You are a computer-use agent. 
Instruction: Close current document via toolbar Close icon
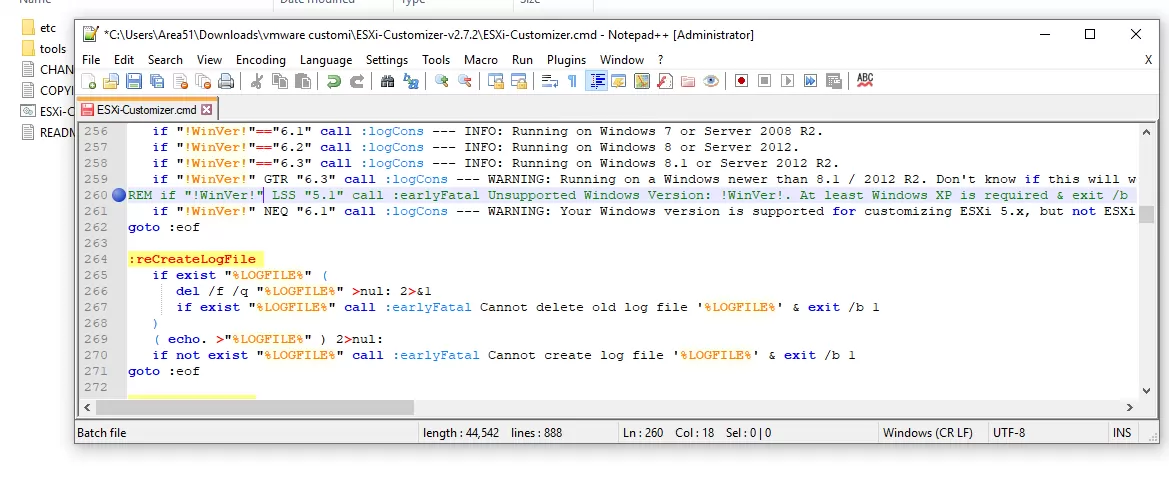(x=180, y=81)
